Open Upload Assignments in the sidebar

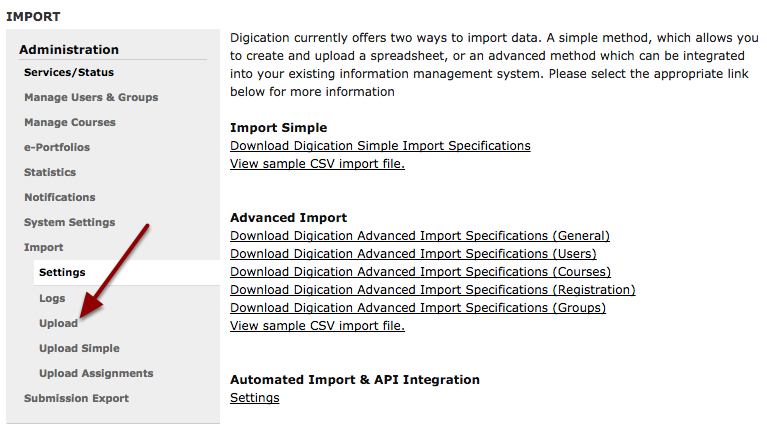coord(96,373)
